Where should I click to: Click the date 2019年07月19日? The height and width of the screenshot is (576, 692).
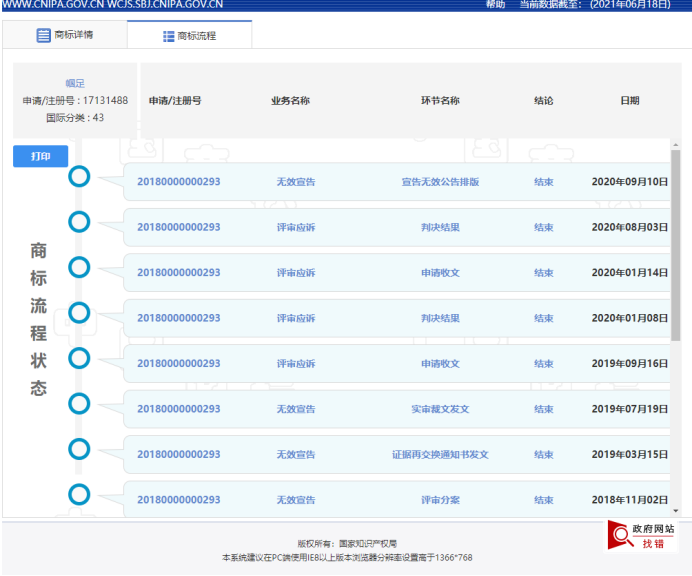tap(630, 409)
